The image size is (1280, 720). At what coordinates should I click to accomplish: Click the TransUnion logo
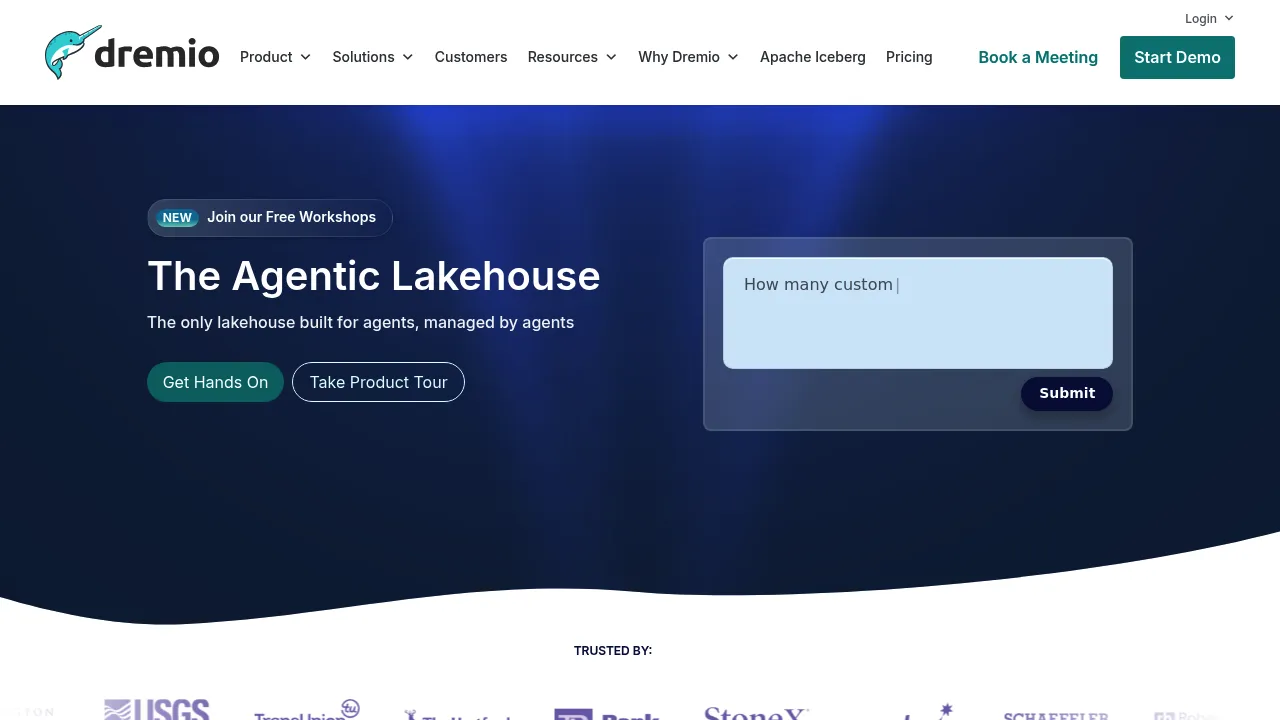307,711
